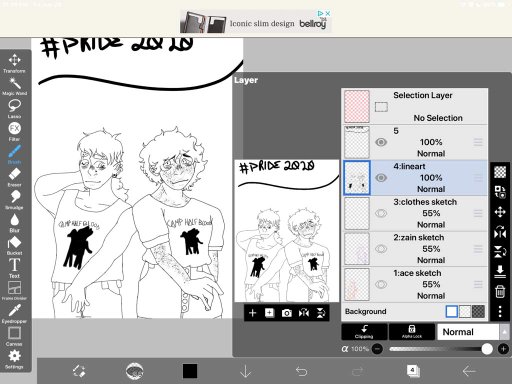Select the 2:zain sketch layer
Image resolution: width=512 pixels, height=384 pixels.
point(415,249)
